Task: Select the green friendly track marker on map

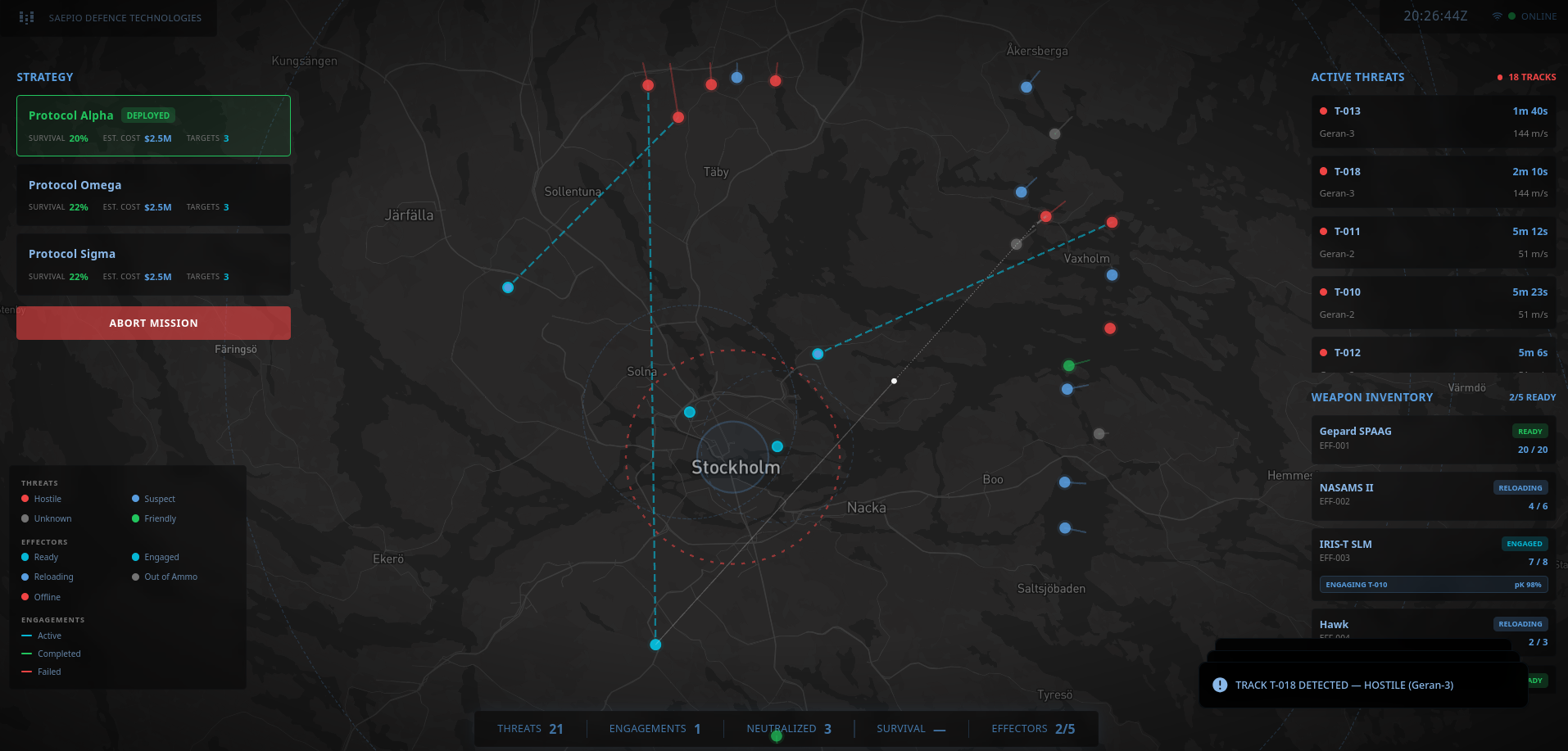Action: (1068, 365)
